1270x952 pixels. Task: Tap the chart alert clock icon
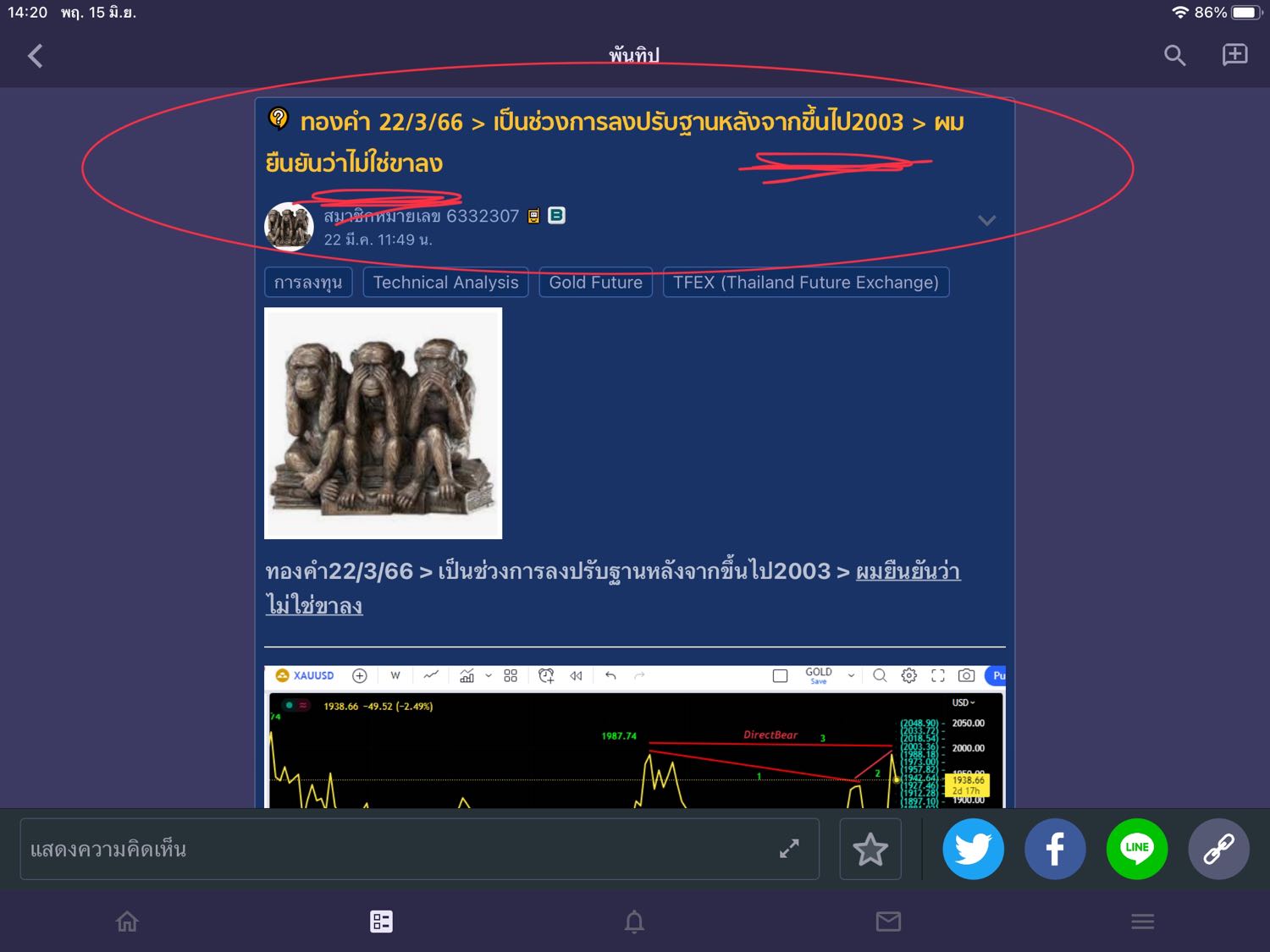[x=546, y=675]
